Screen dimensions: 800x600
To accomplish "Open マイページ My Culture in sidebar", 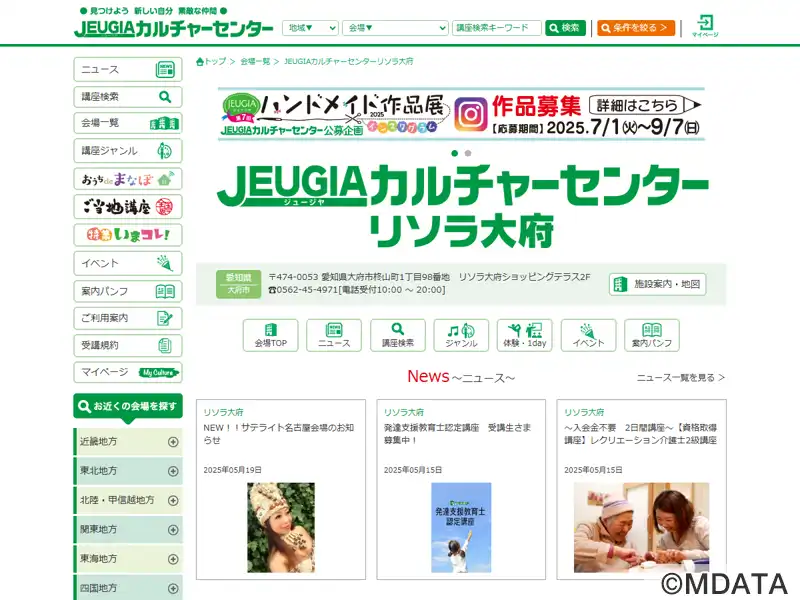I will 128,372.
